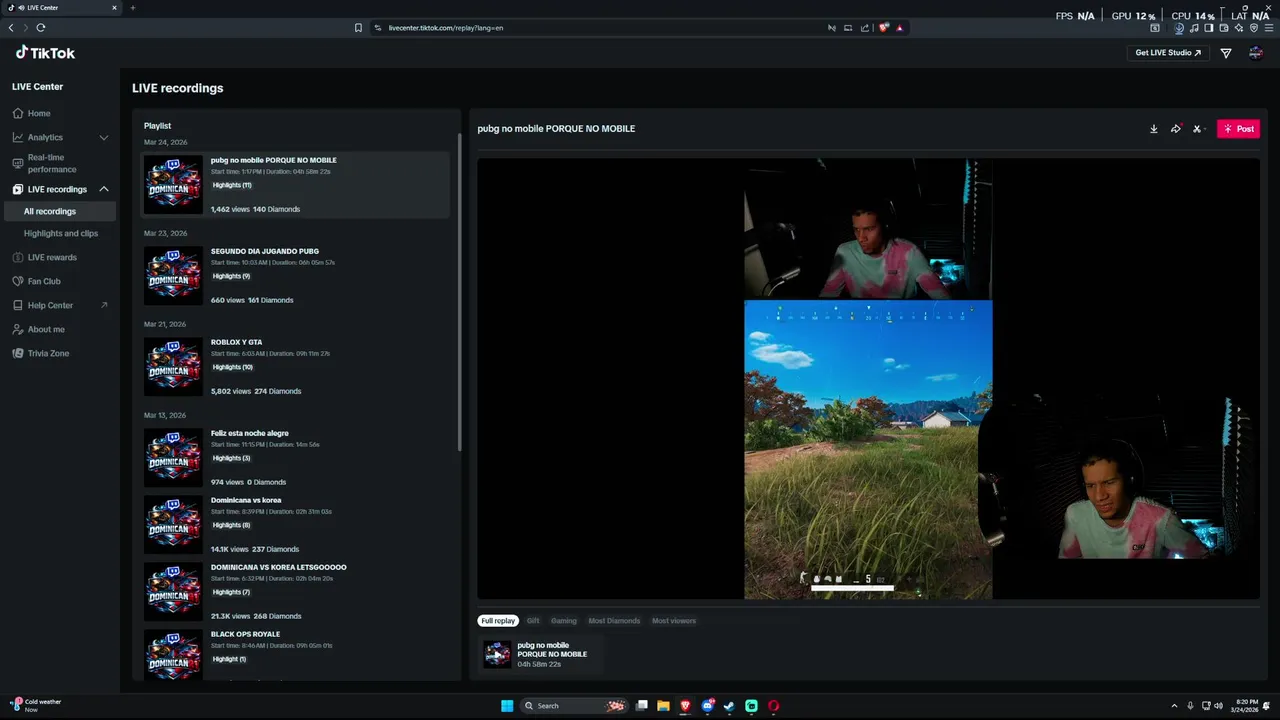
Task: Switch to the Gaming tab
Action: click(564, 621)
